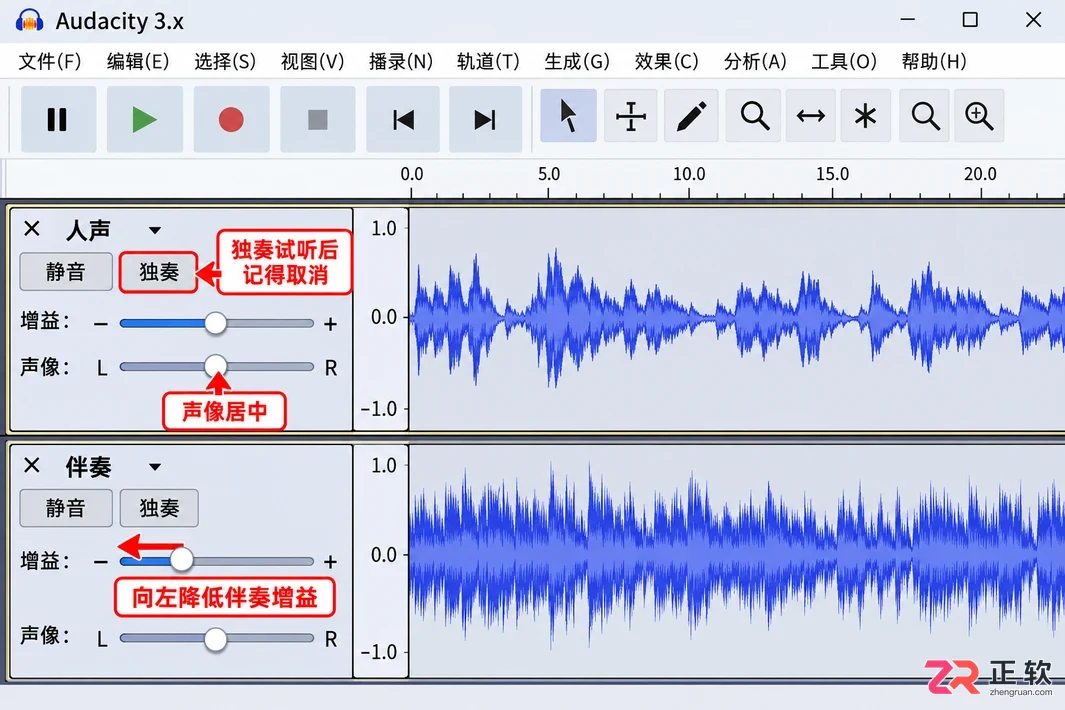Viewport: 1065px width, 710px height.
Task: Click inside the 人声 waveform
Action: click(737, 319)
